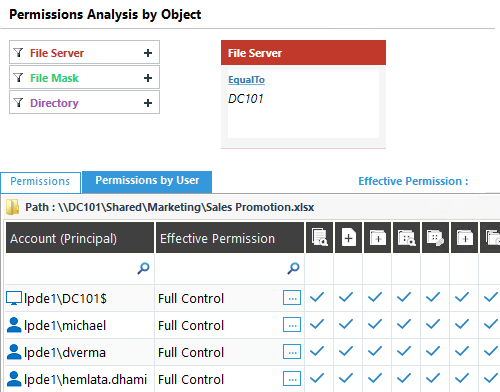Click the folder icon beside Path

[13, 207]
